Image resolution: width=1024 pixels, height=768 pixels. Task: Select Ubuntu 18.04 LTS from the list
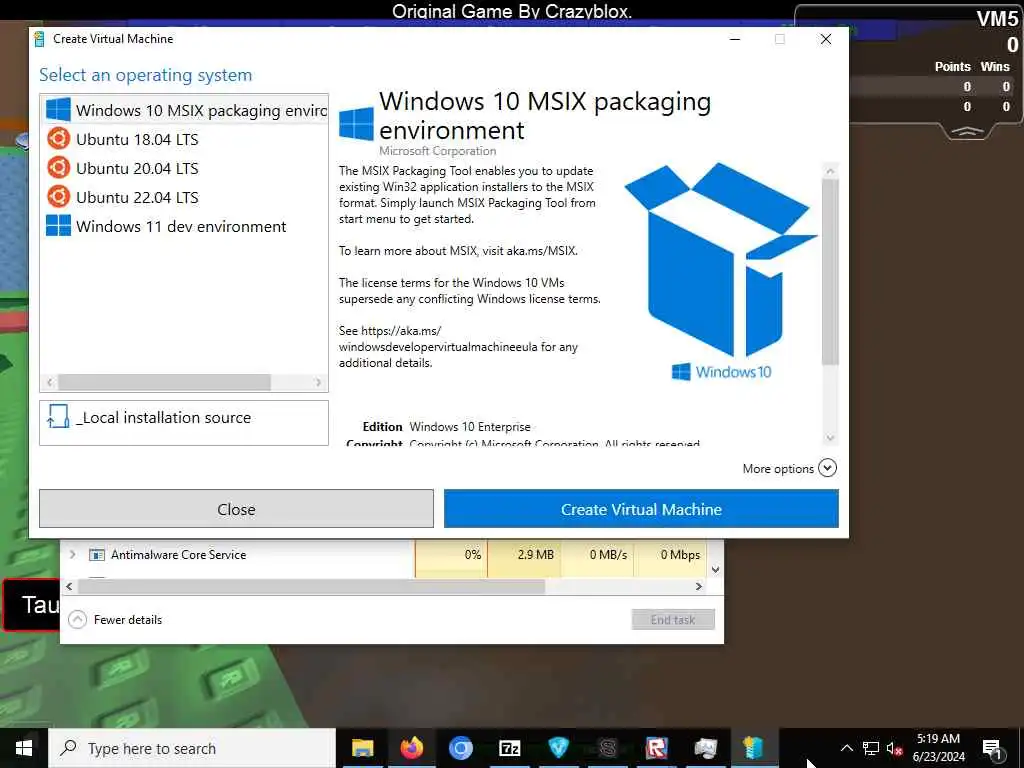pyautogui.click(x=184, y=139)
